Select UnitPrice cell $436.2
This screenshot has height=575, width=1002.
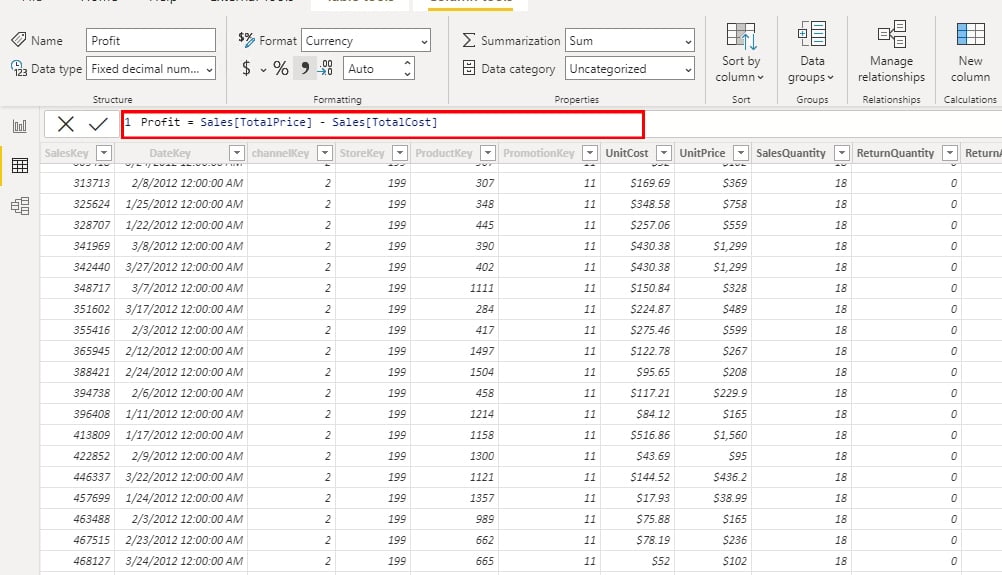(713, 477)
